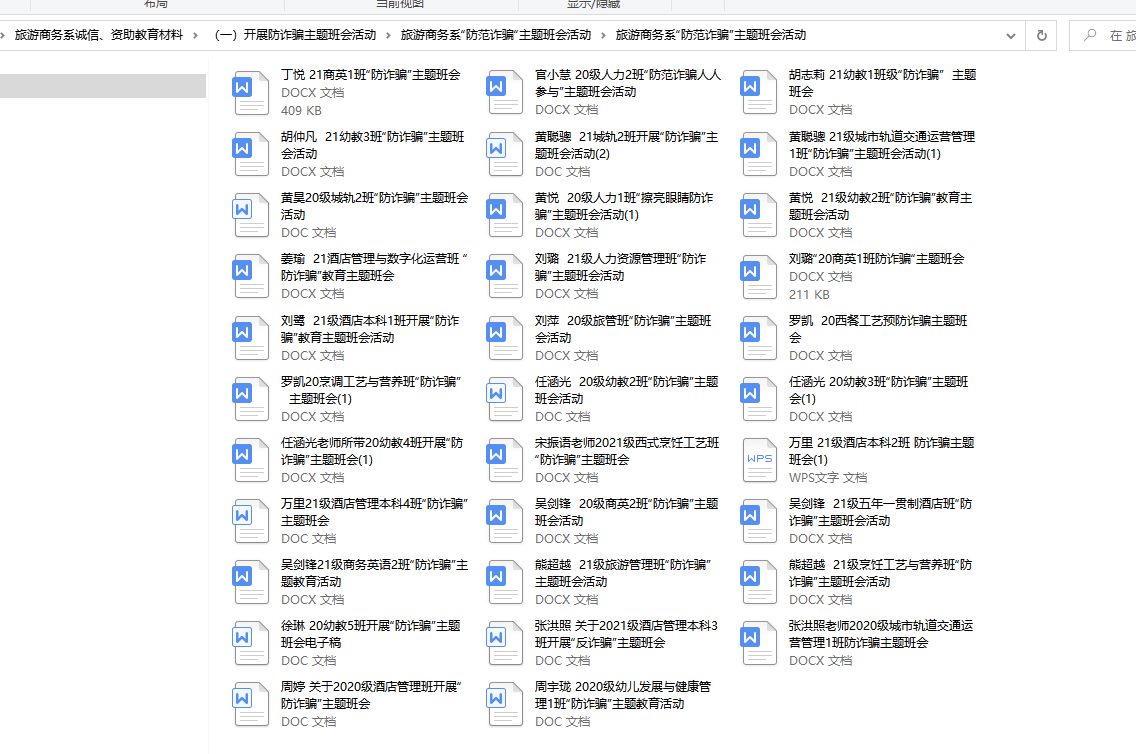
Task: Select the 胡志莉 21幼教1班 file icon
Action: pyautogui.click(x=759, y=92)
